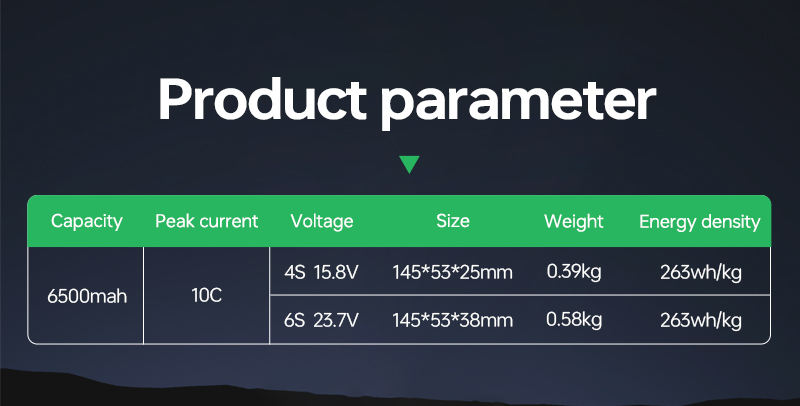Select the 10C peak current cell
800x406 pixels.
[x=206, y=296]
